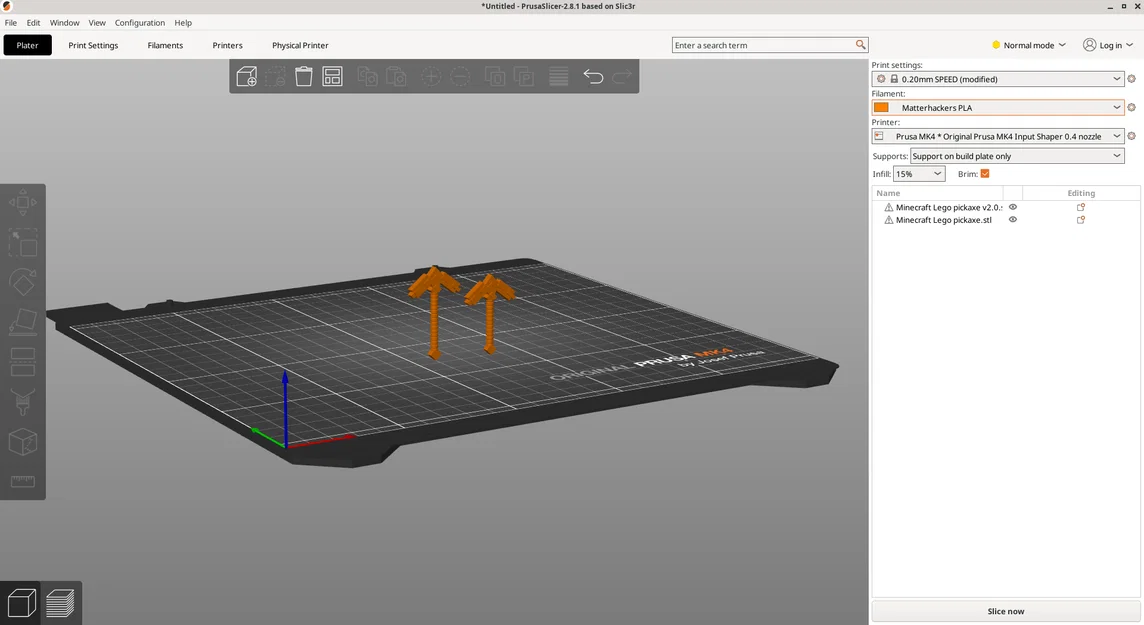Click the Remove instance minus icon
The height and width of the screenshot is (625, 1144).
460,76
